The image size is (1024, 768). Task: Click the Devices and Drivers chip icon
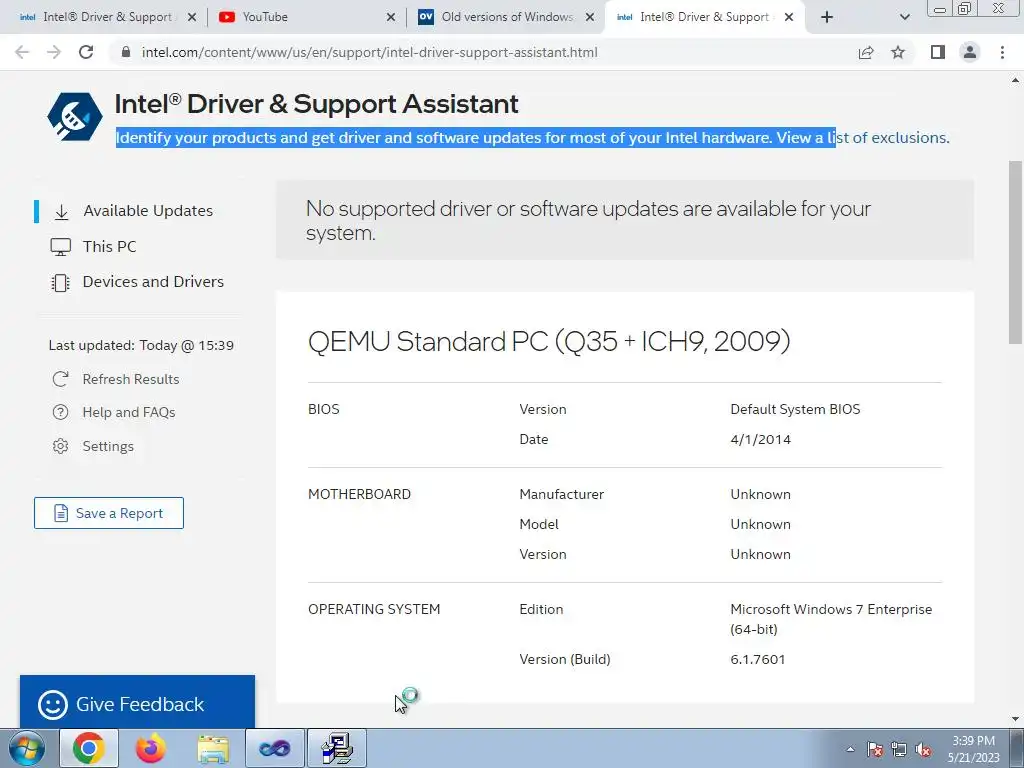[60, 283]
